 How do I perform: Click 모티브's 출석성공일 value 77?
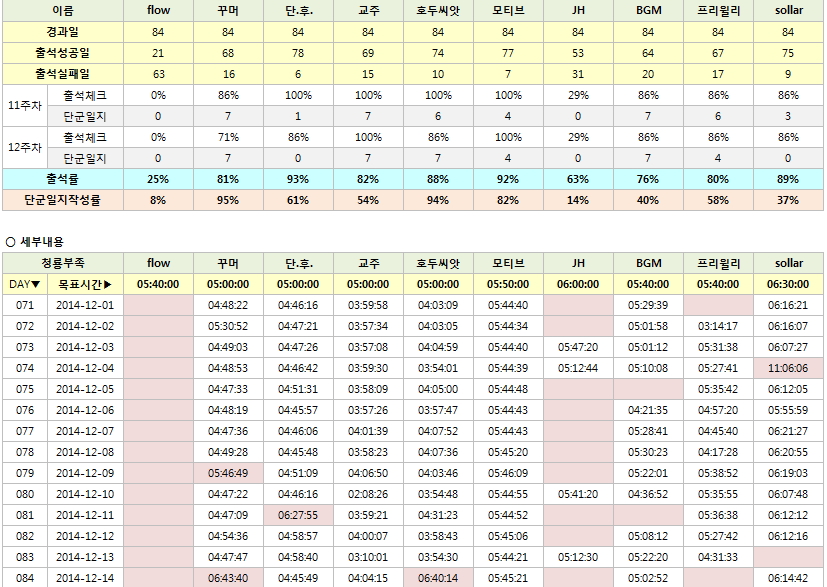508,53
